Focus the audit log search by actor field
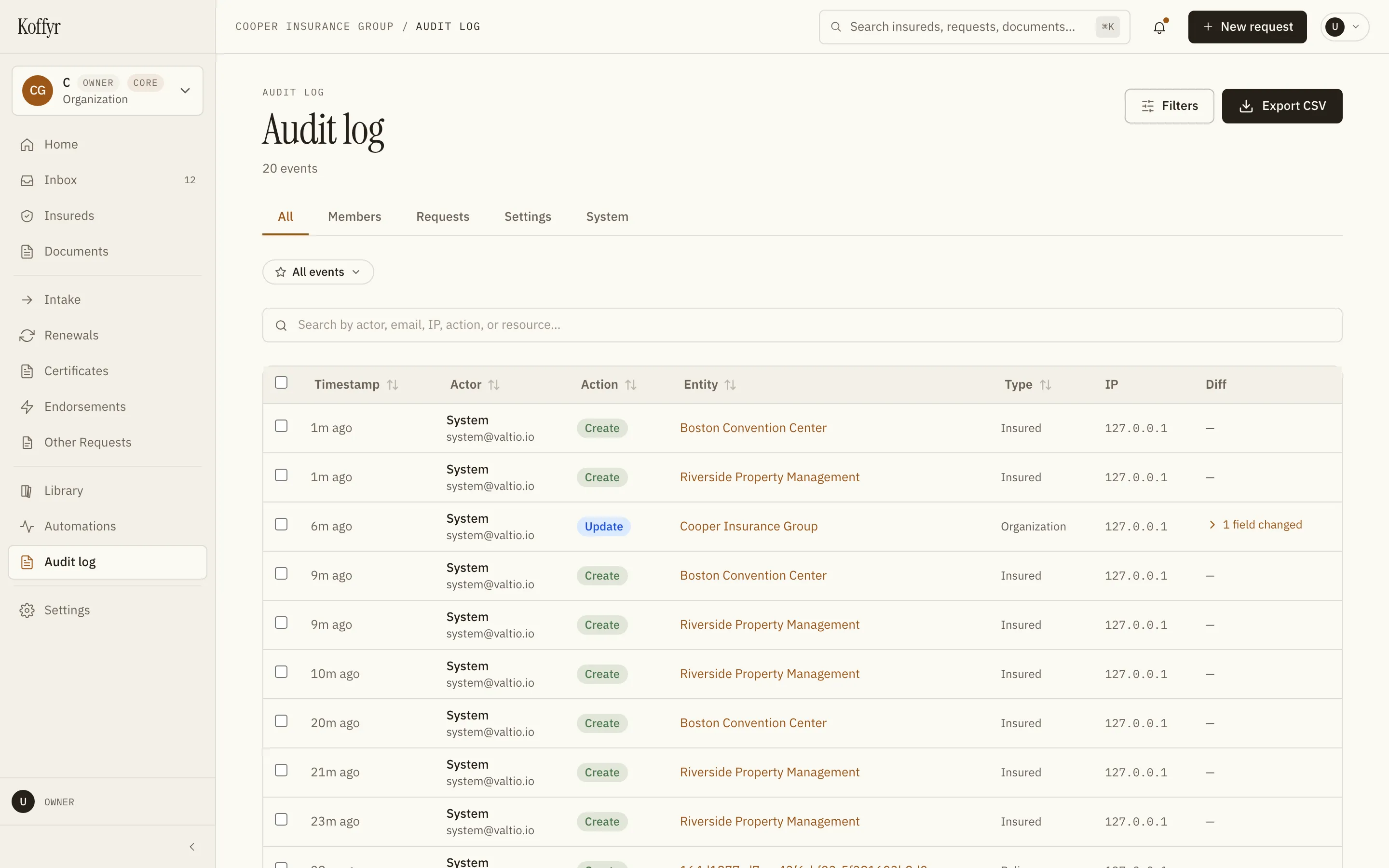Image resolution: width=1389 pixels, height=868 pixels. pyautogui.click(x=802, y=325)
